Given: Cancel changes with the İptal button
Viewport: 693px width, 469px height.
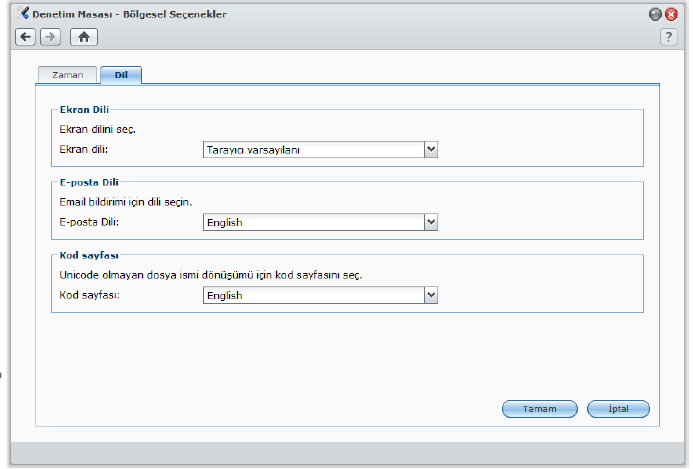Looking at the screenshot, I should click(618, 409).
